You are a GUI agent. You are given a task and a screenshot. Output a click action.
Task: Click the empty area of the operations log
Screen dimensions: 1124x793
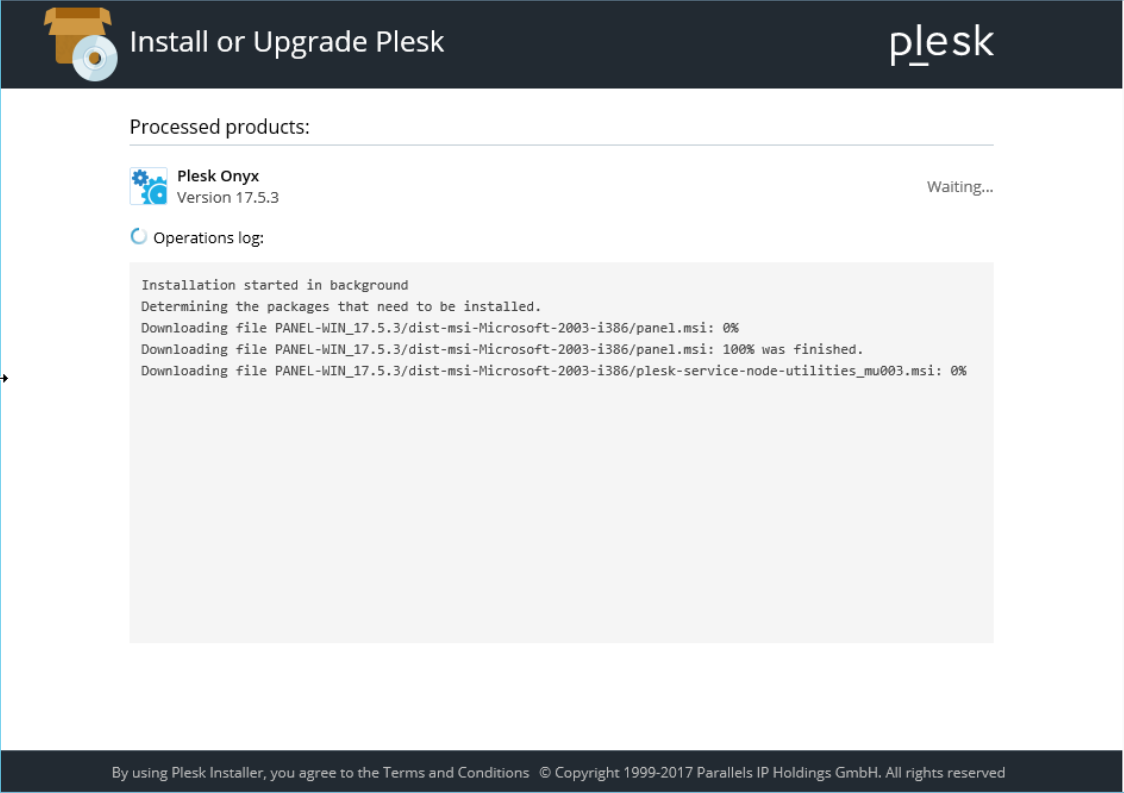tap(560, 510)
